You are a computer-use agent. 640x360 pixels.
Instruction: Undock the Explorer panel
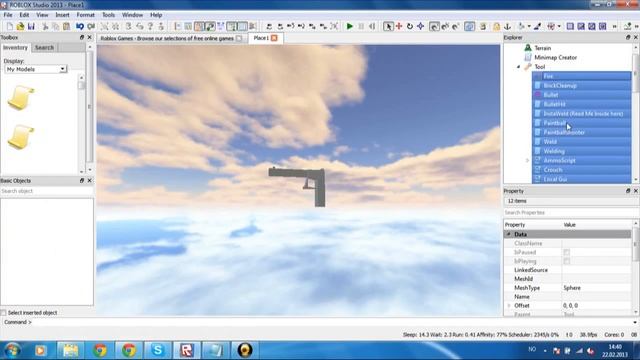(628, 38)
